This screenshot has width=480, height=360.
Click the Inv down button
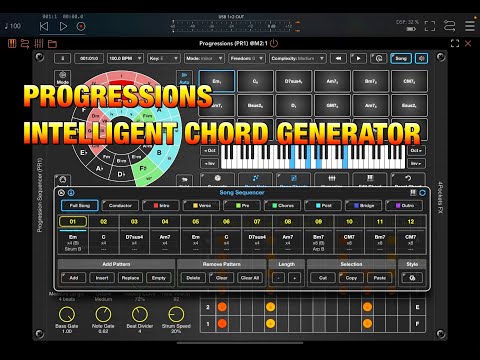210,163
